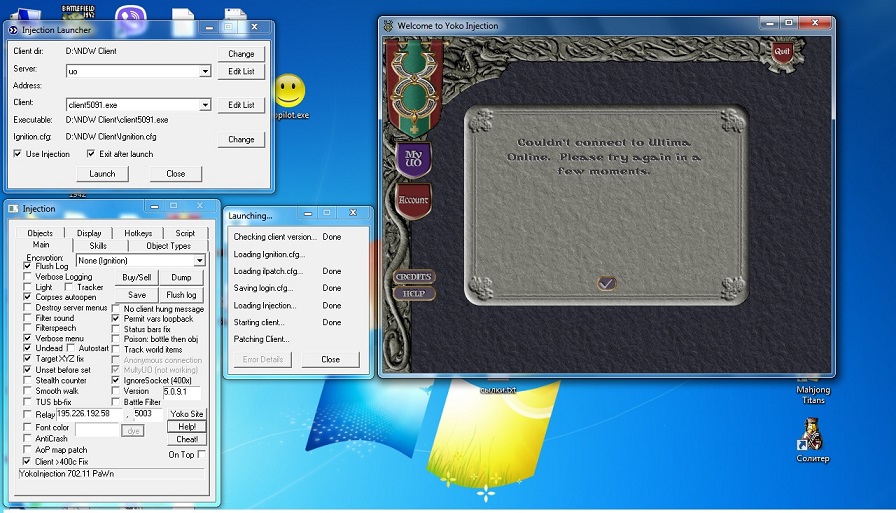896x513 pixels.
Task: Open the Object Types tab
Action: [168, 245]
